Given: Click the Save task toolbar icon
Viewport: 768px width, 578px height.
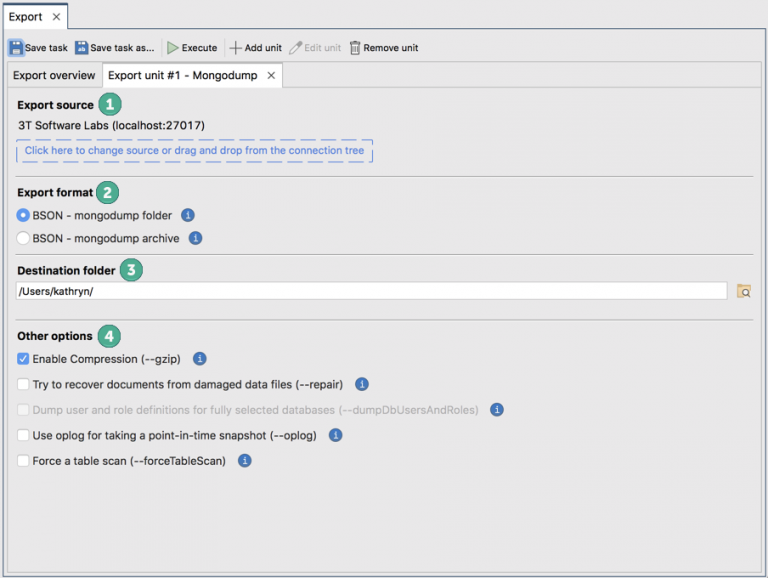Looking at the screenshot, I should point(17,48).
